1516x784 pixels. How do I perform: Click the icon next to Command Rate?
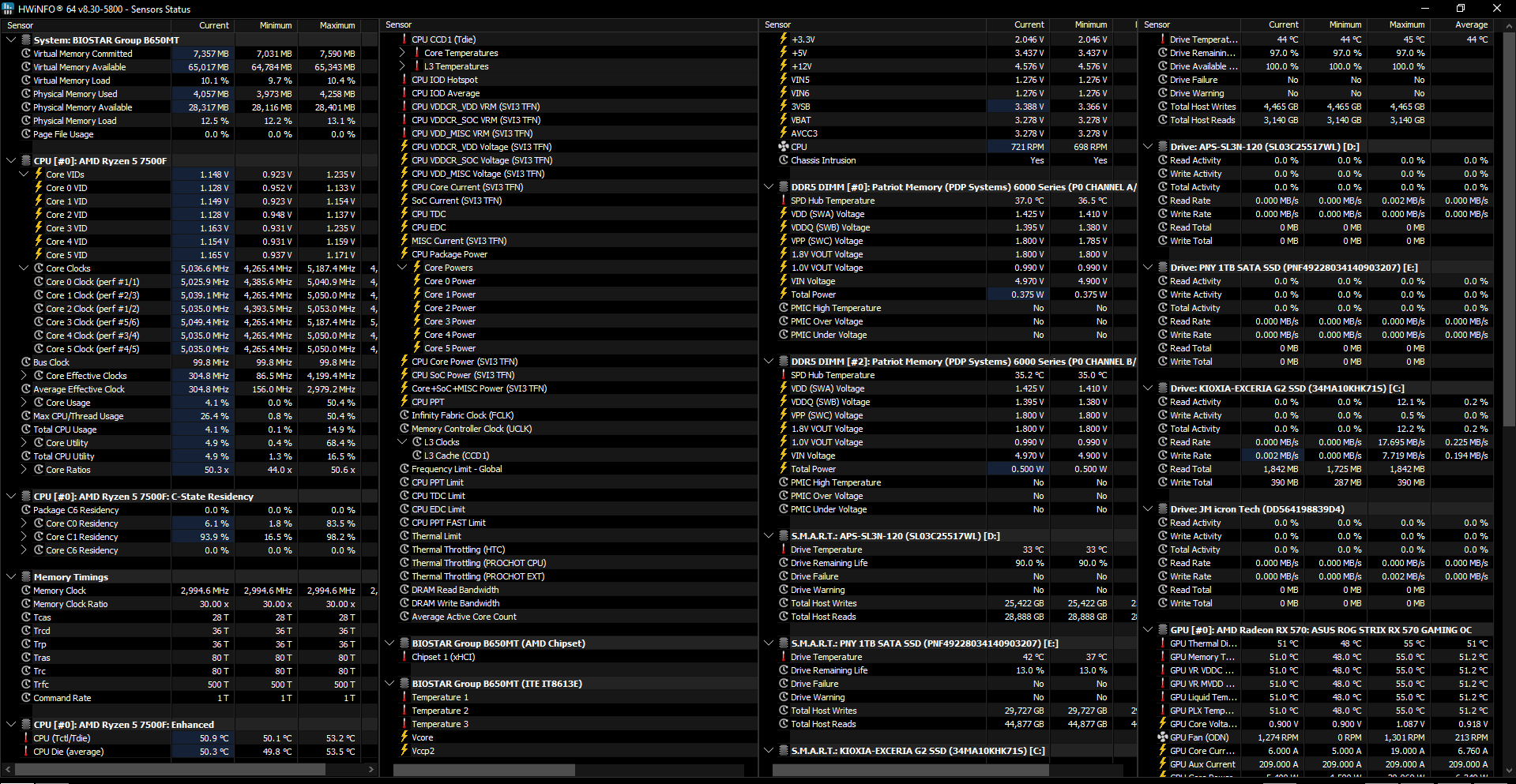coord(26,698)
